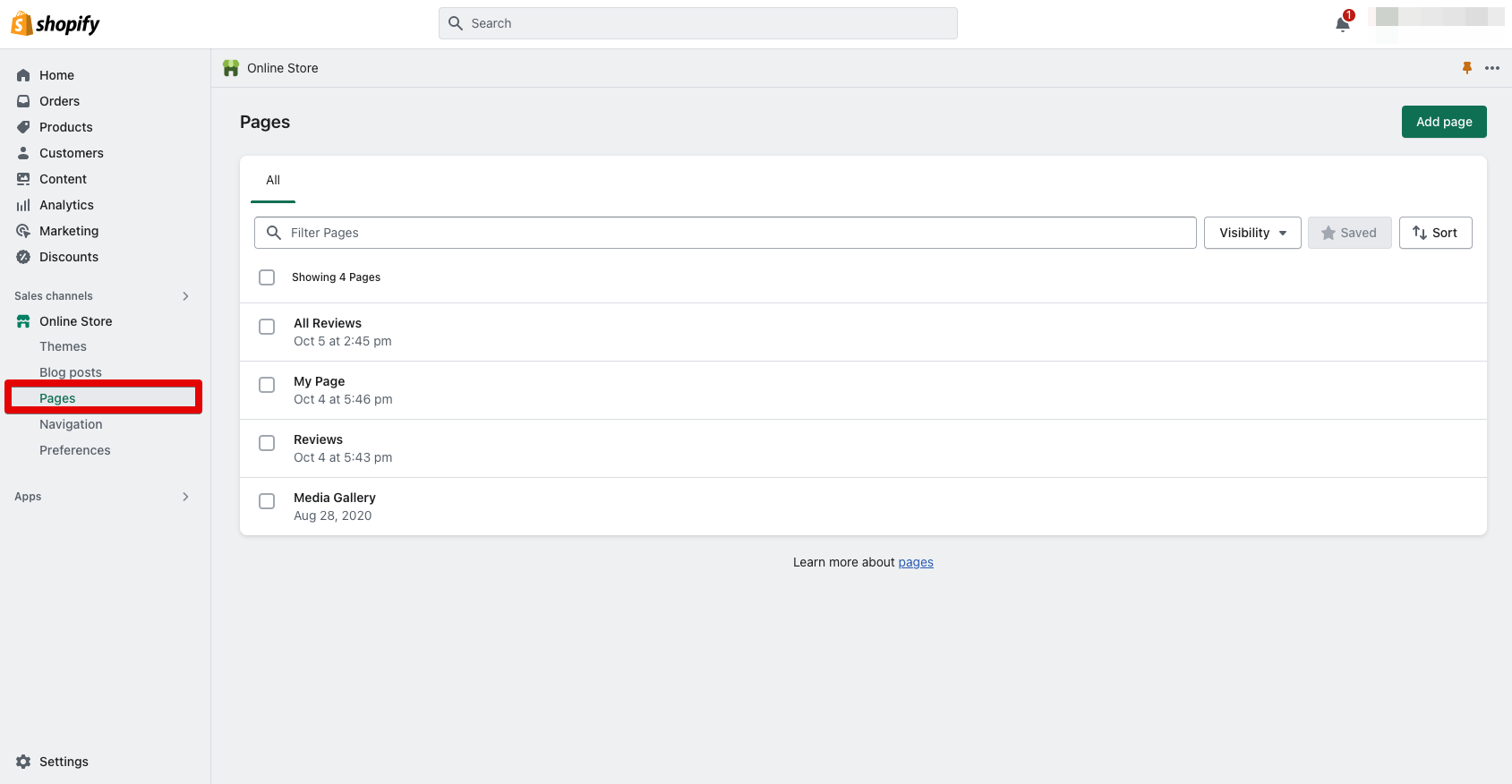Open Navigation under Online Store
Viewport: 1512px width, 784px height.
pos(71,424)
